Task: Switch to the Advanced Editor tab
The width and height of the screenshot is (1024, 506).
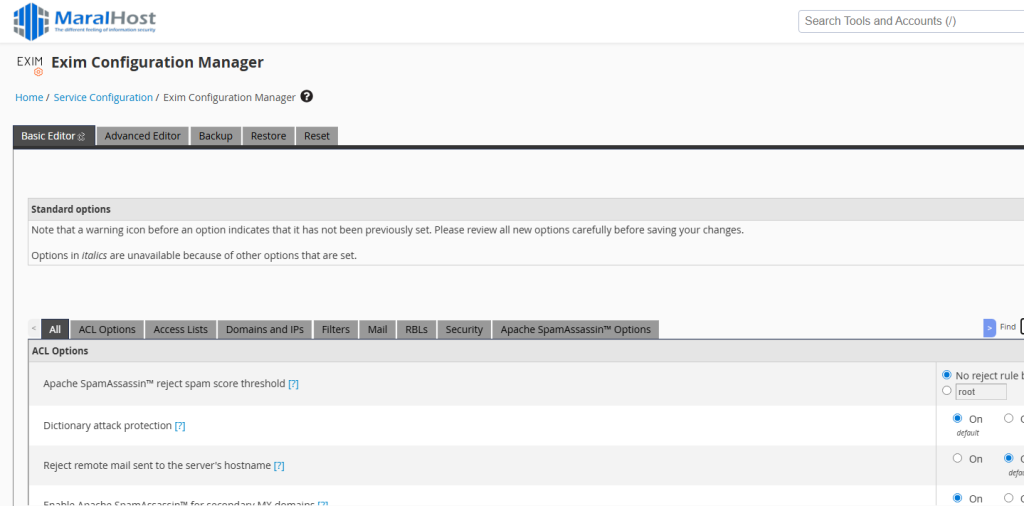Action: coord(142,136)
